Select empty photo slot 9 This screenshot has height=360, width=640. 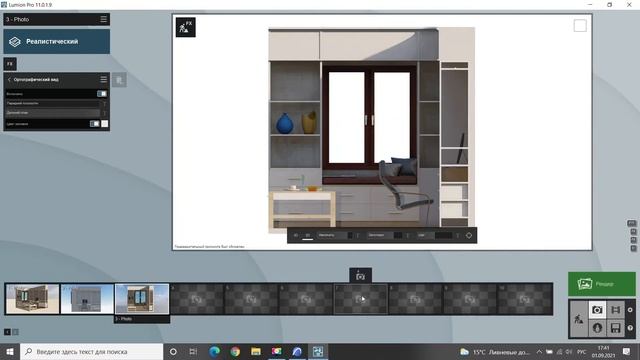coord(470,299)
